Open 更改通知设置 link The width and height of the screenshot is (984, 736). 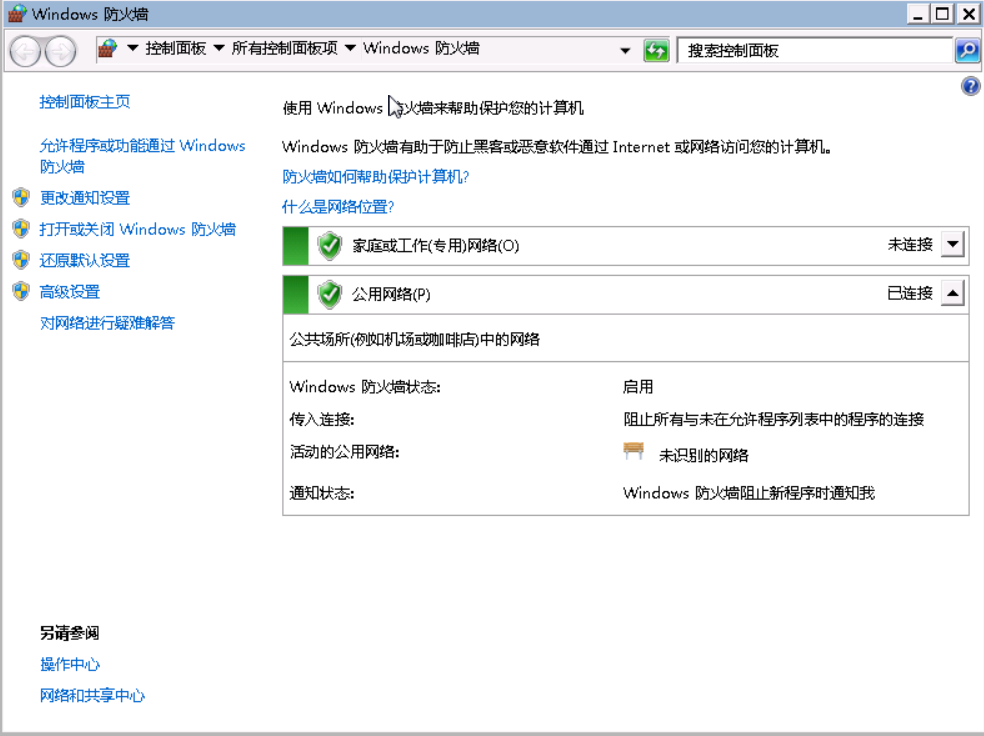85,198
